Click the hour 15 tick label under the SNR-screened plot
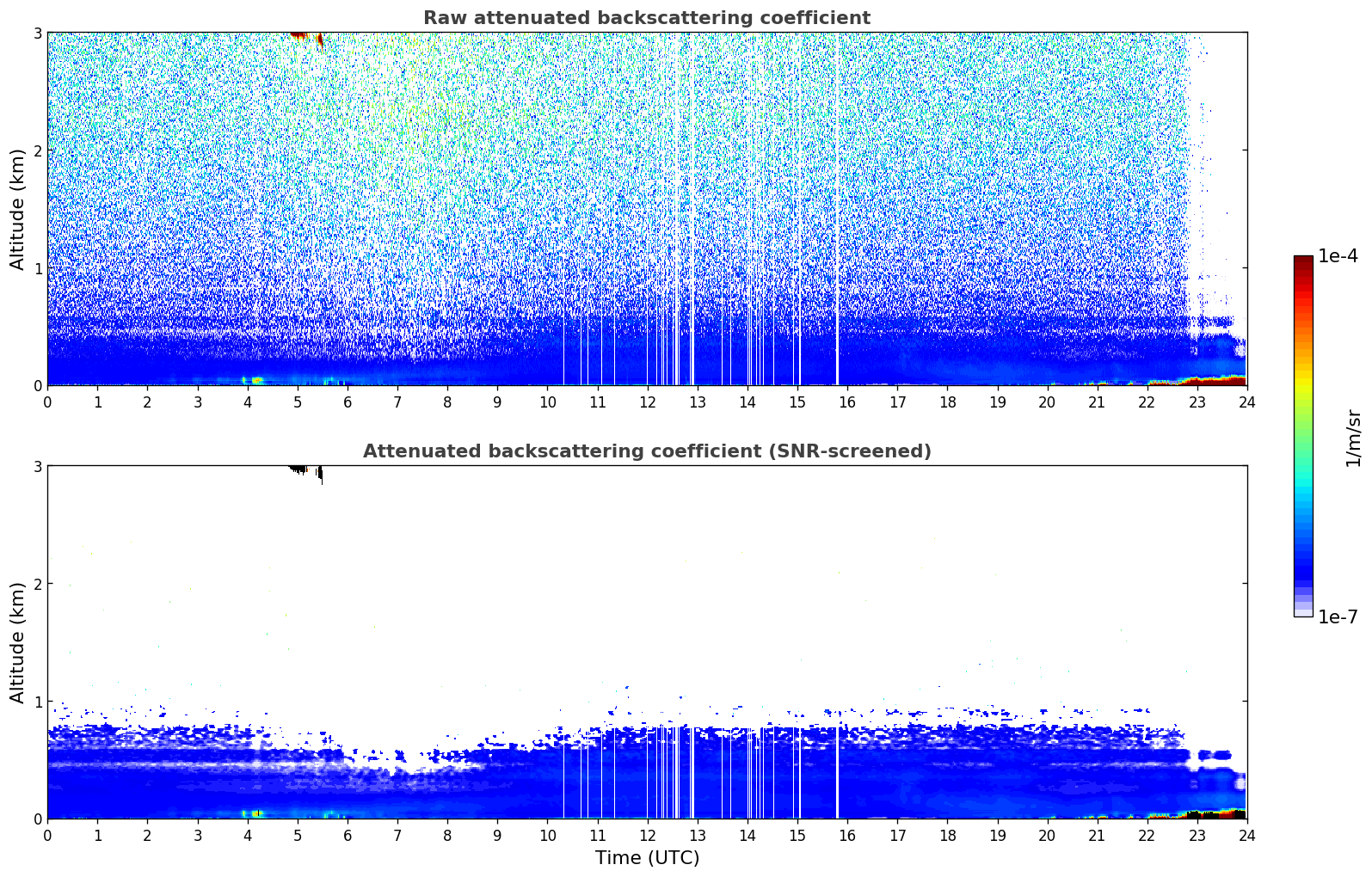Viewport: 1372px width, 877px height. click(797, 835)
